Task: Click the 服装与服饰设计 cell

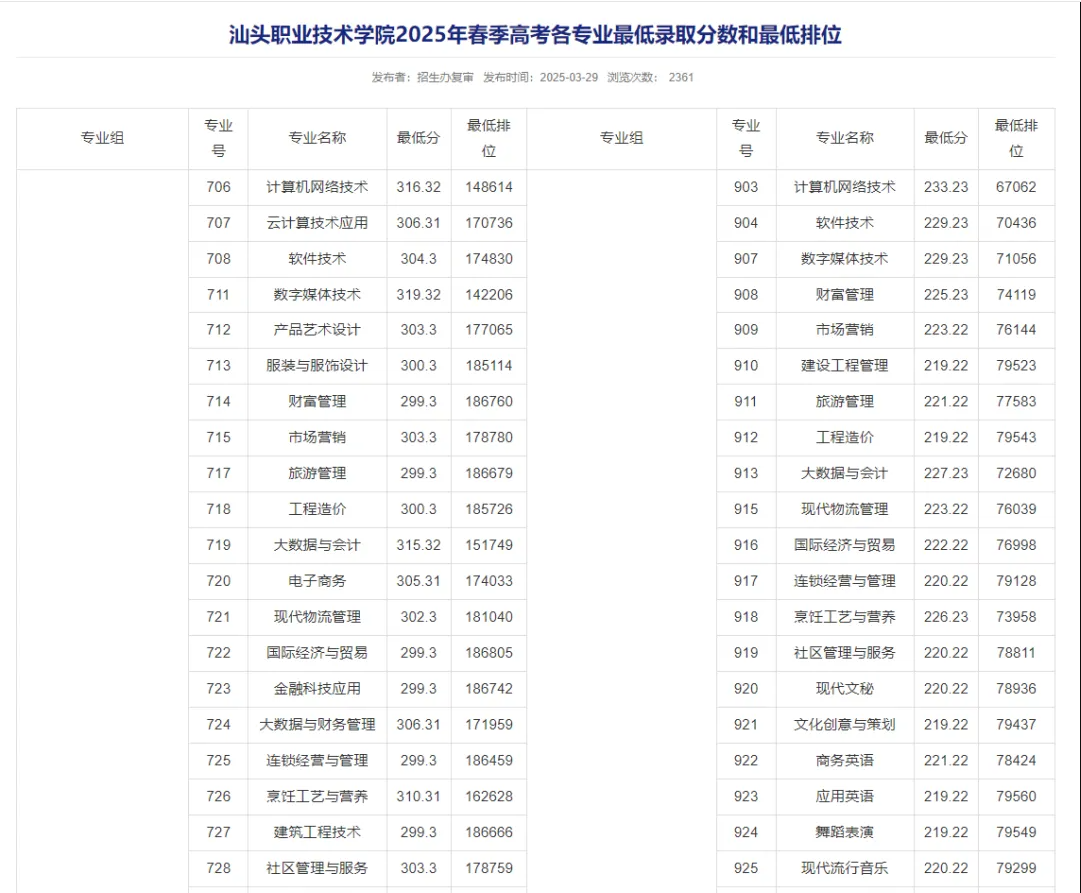Action: [317, 366]
